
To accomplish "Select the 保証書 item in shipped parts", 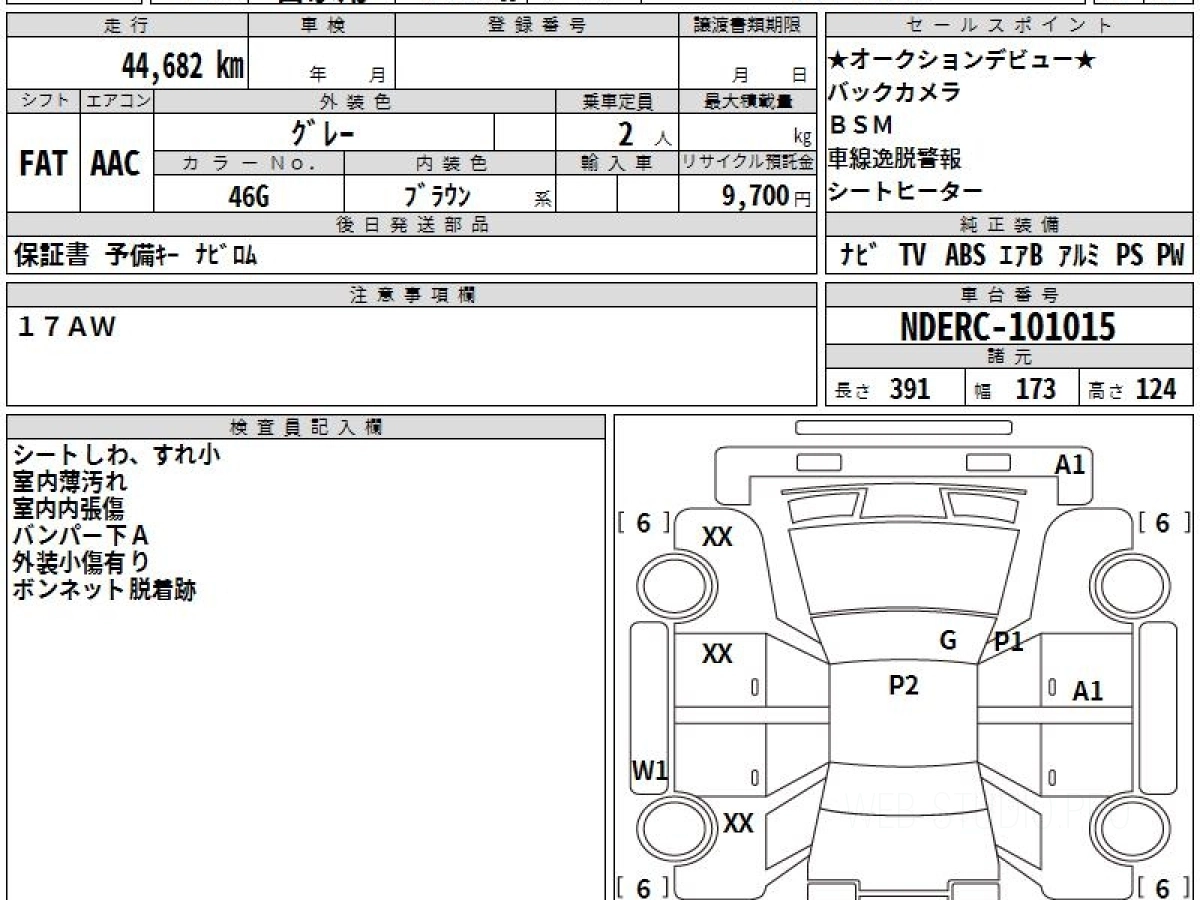I will [x=52, y=255].
